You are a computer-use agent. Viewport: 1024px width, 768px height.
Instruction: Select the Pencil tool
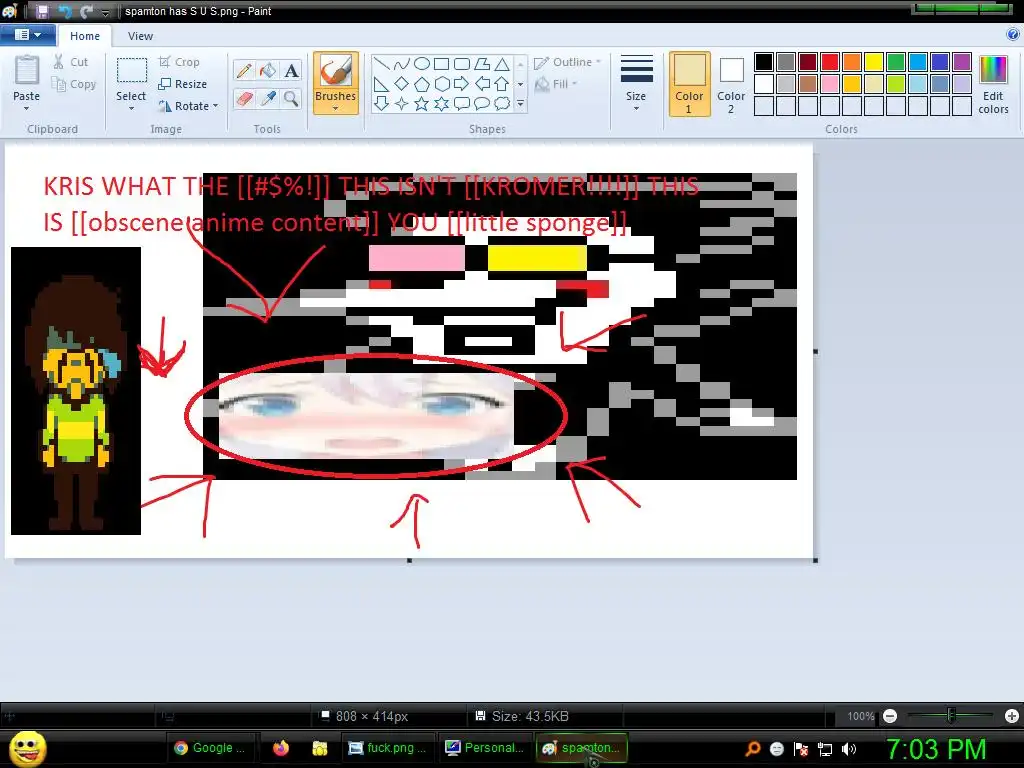click(244, 71)
